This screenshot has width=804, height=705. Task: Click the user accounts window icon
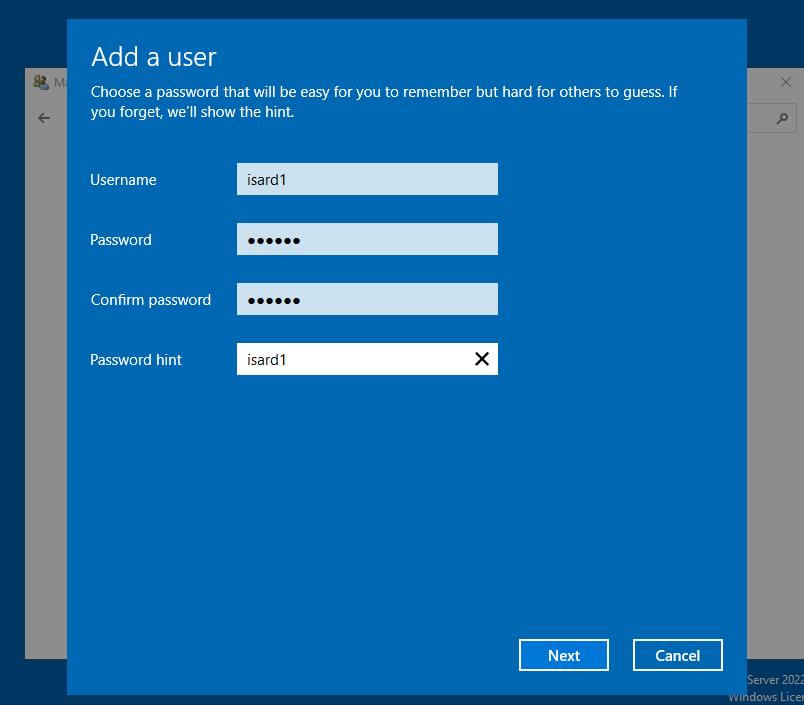[41, 82]
